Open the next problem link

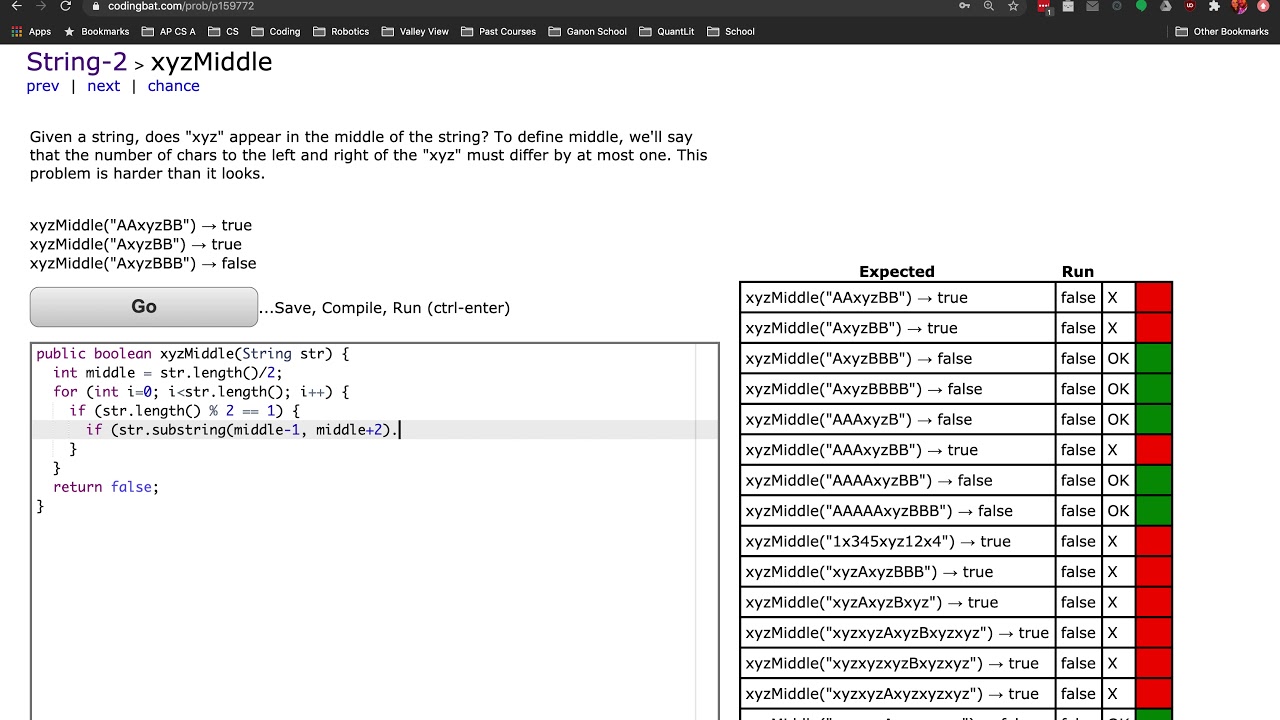pos(104,86)
